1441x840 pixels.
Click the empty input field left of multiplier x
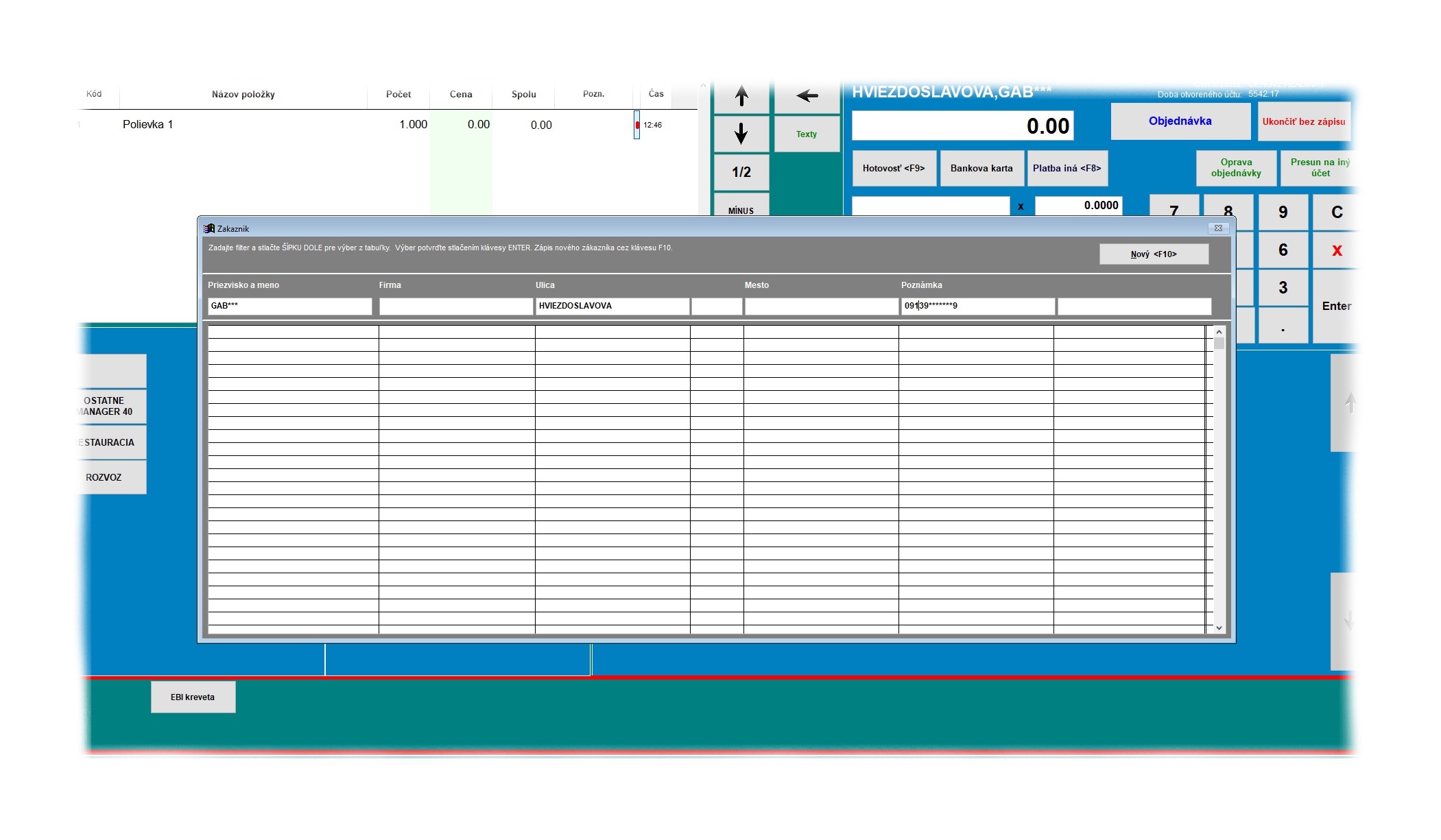pyautogui.click(x=931, y=206)
